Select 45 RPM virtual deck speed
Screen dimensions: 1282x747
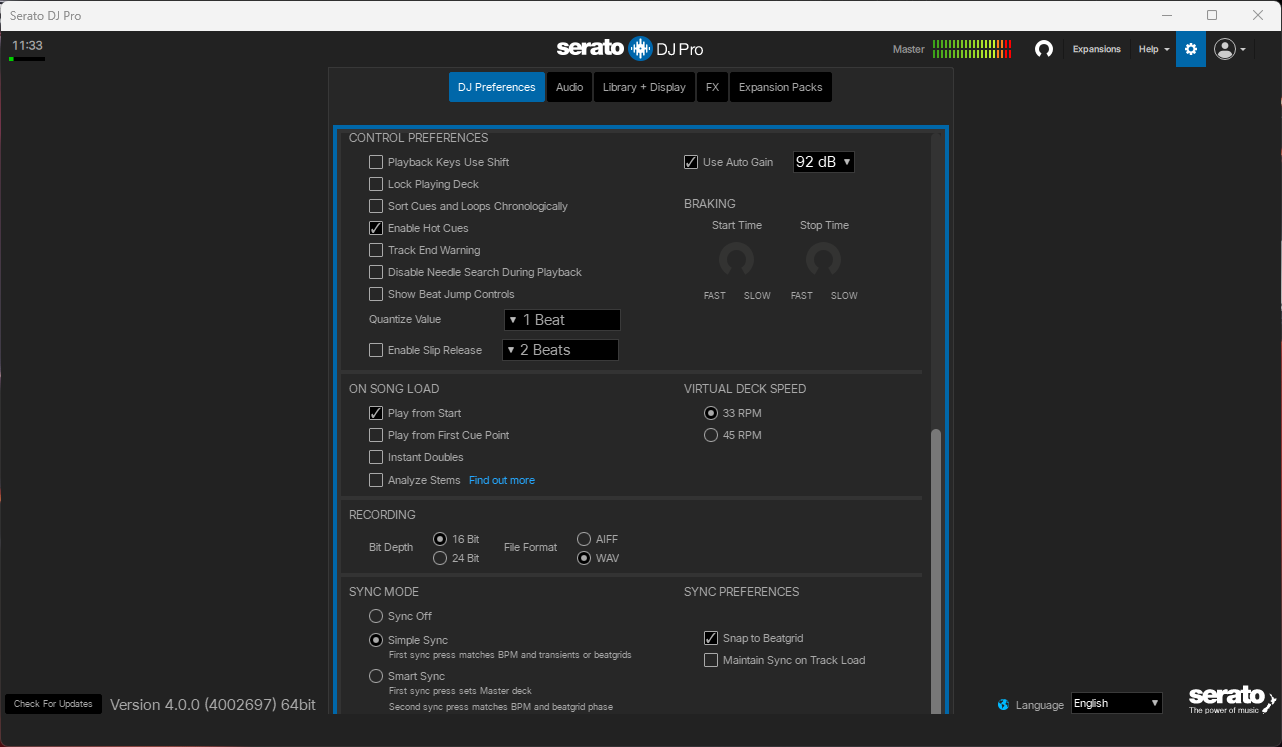[x=711, y=435]
